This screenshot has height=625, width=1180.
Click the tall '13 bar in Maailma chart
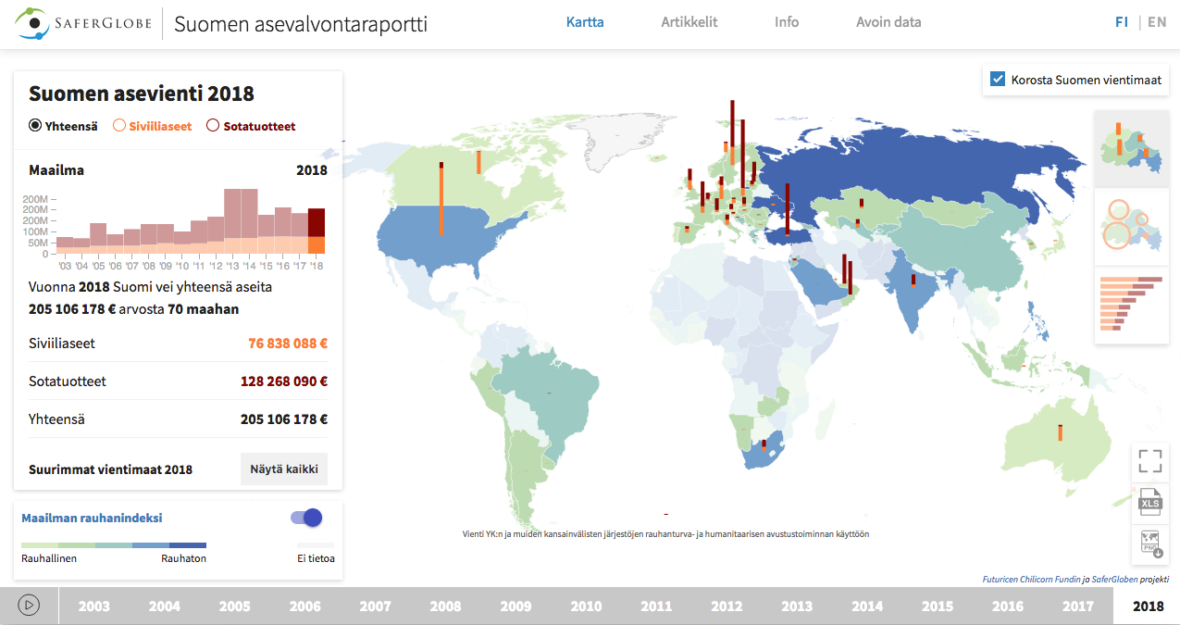232,221
